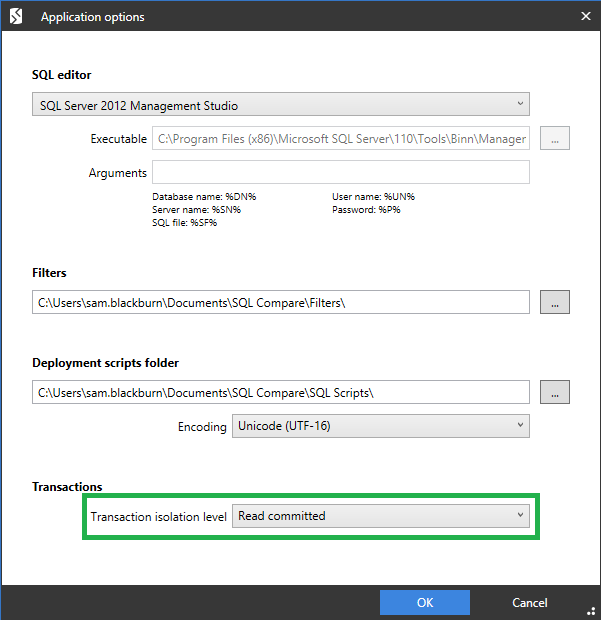The image size is (601, 620).
Task: Open the Transaction isolation level dropdown
Action: 380,516
